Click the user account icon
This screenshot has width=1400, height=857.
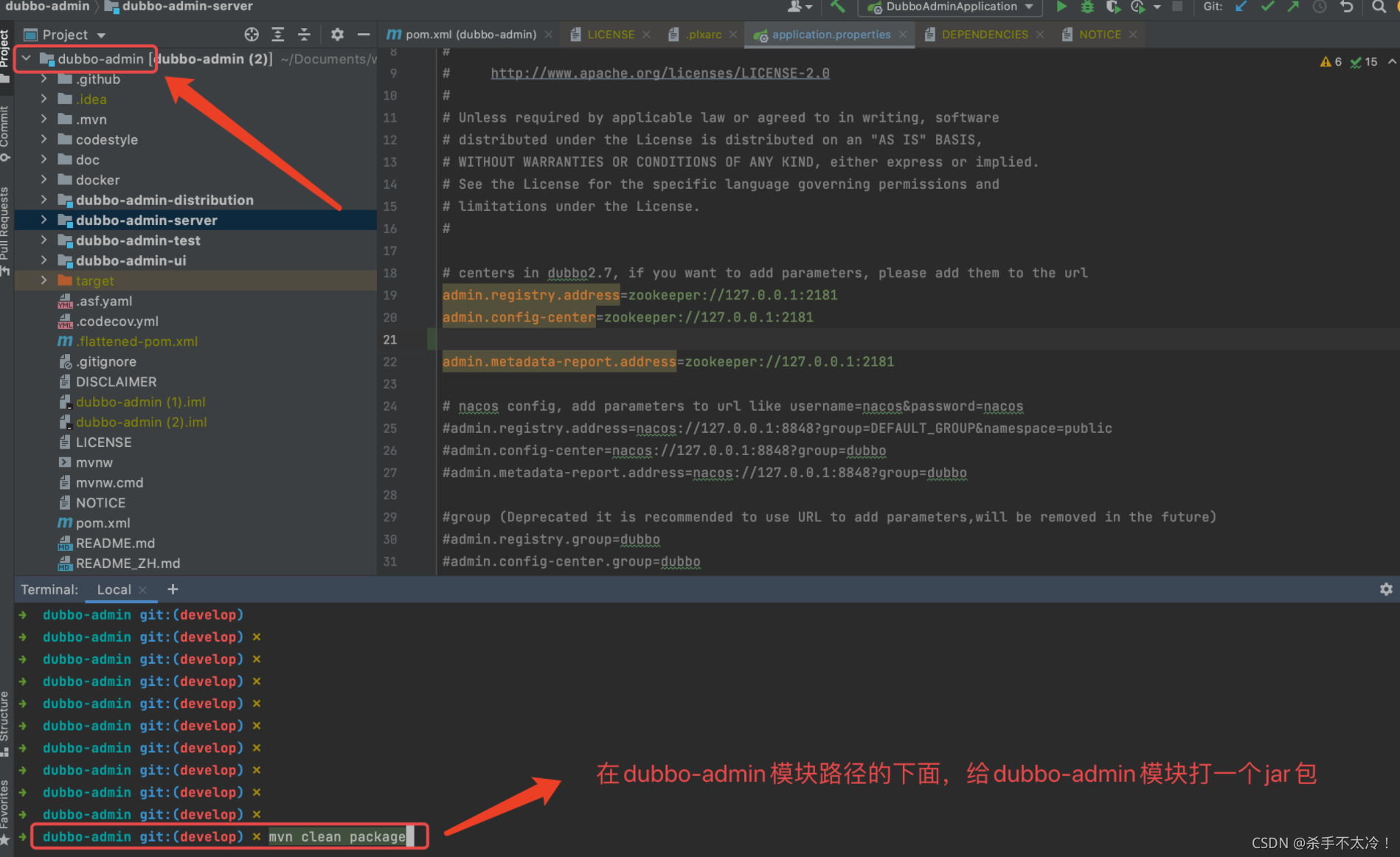click(799, 7)
